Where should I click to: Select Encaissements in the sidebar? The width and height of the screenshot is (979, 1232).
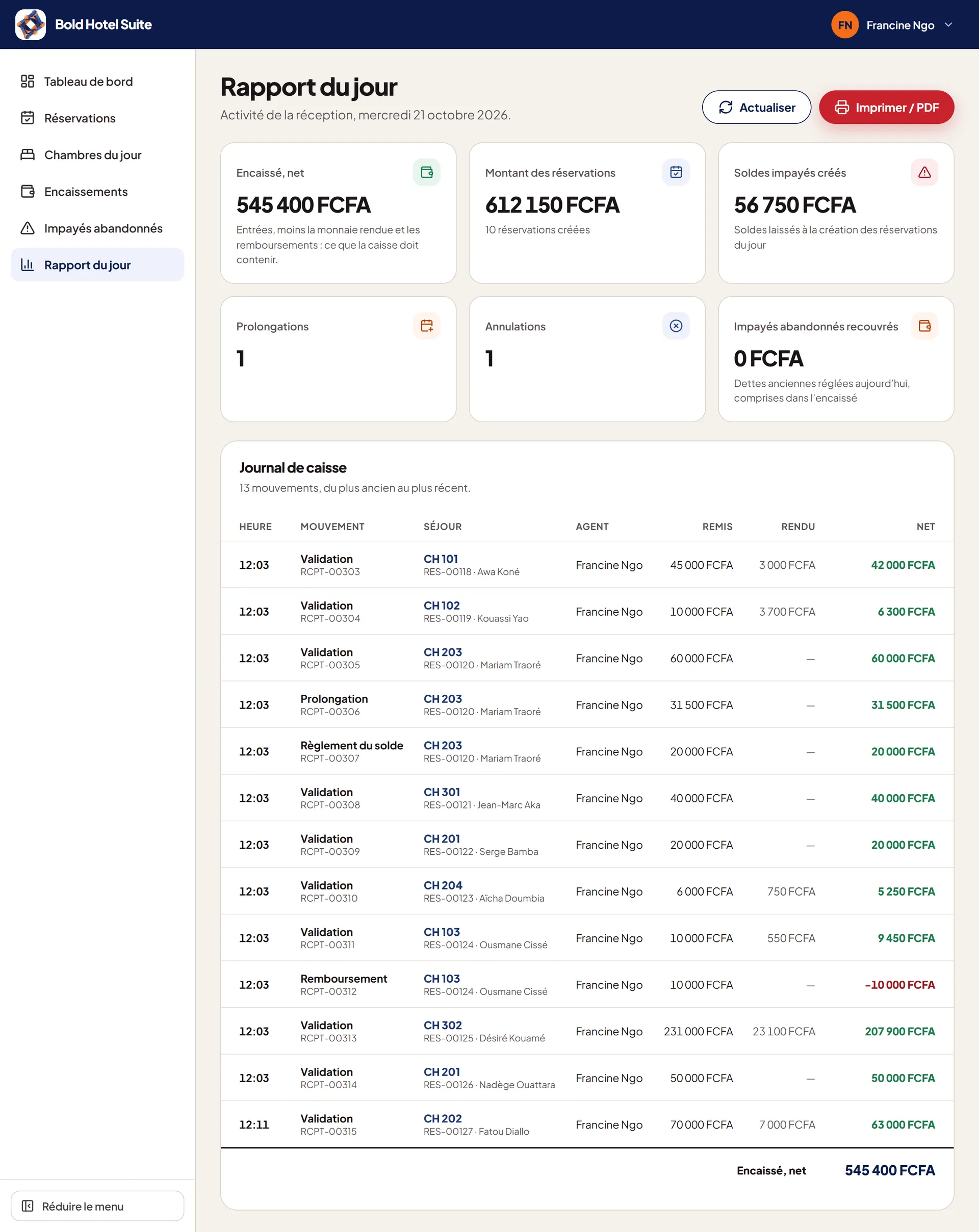(x=97, y=192)
